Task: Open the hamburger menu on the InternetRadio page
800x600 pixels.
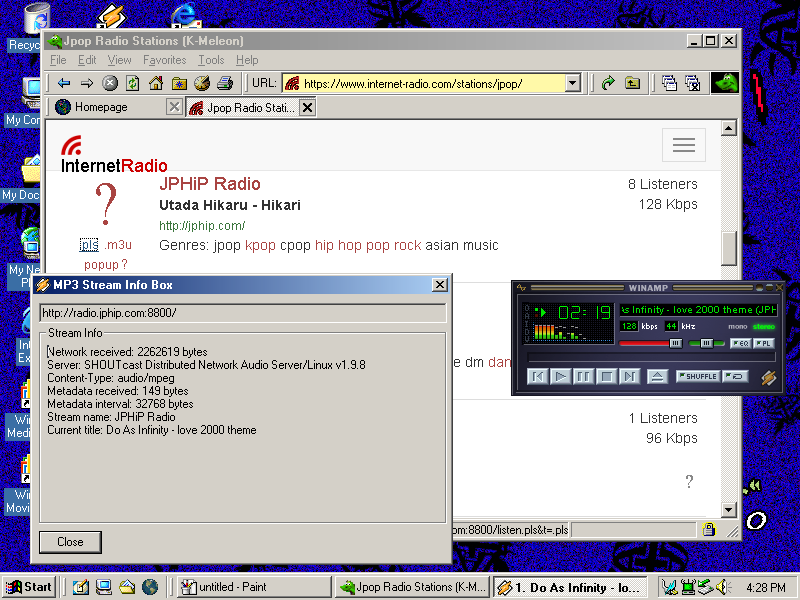Action: 684,145
